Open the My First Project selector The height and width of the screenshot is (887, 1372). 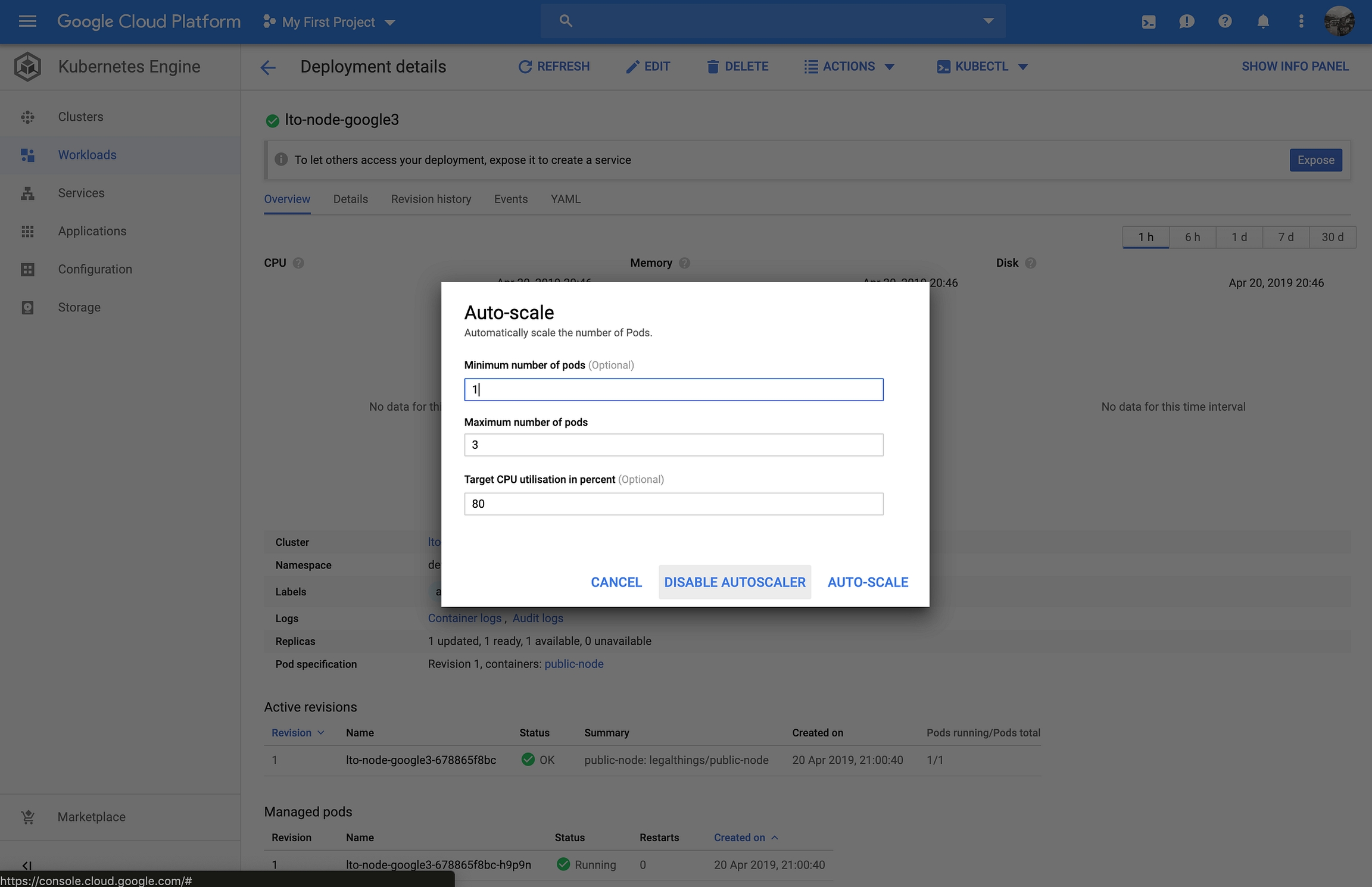329,22
